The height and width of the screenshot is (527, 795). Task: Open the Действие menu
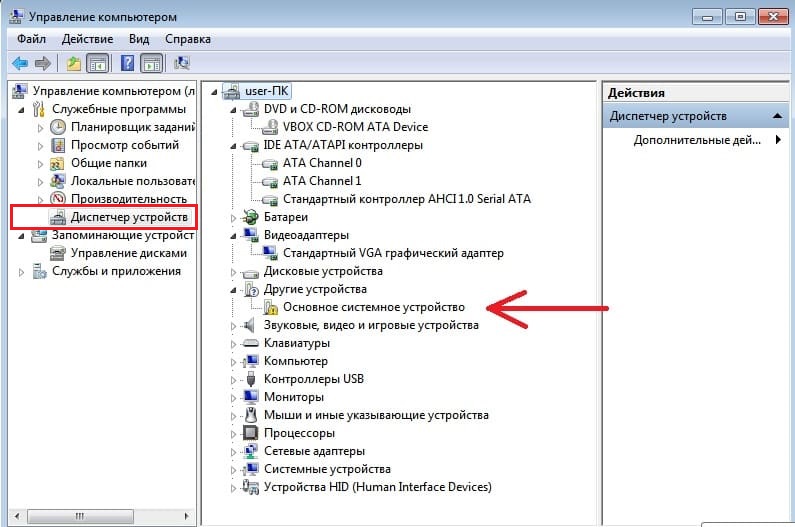(87, 39)
